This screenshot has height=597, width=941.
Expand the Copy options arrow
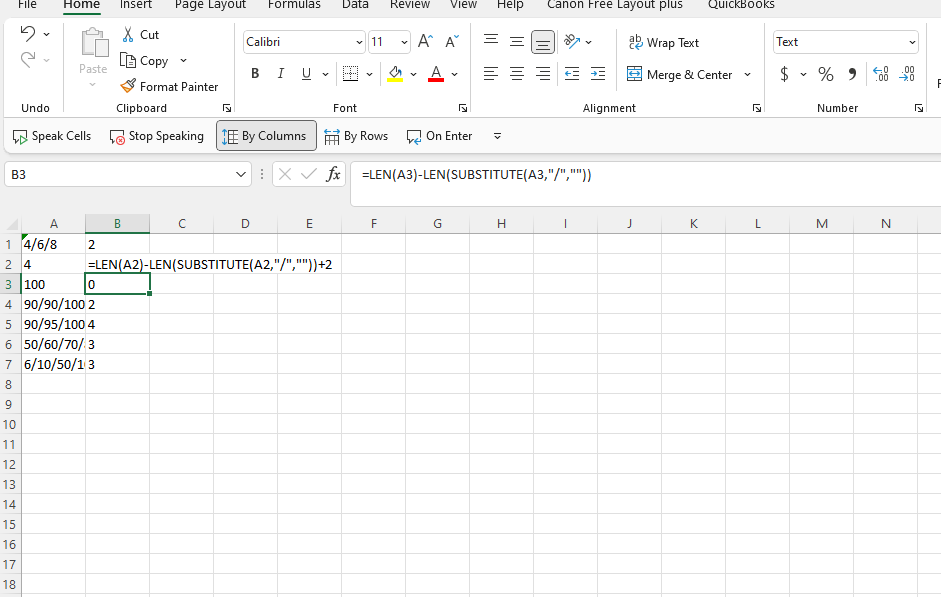coord(184,61)
